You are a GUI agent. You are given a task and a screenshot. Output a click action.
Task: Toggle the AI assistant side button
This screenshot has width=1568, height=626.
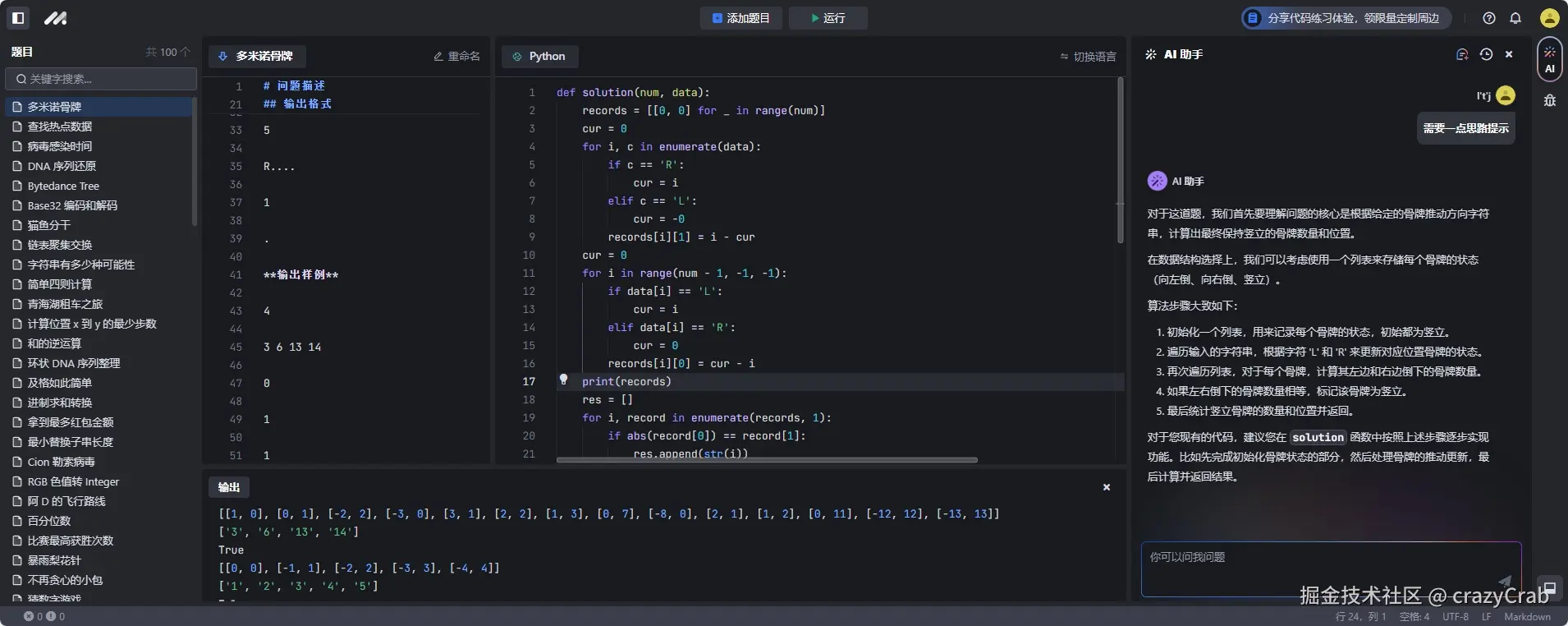(1550, 59)
